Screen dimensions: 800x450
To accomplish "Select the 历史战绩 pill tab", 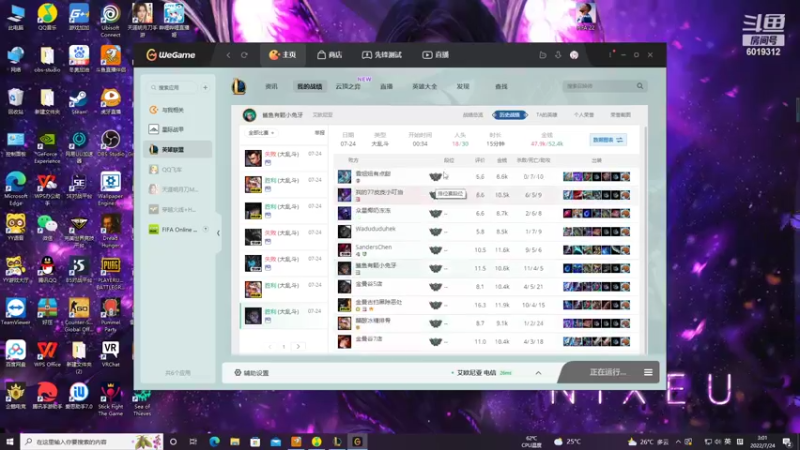I will coord(509,115).
